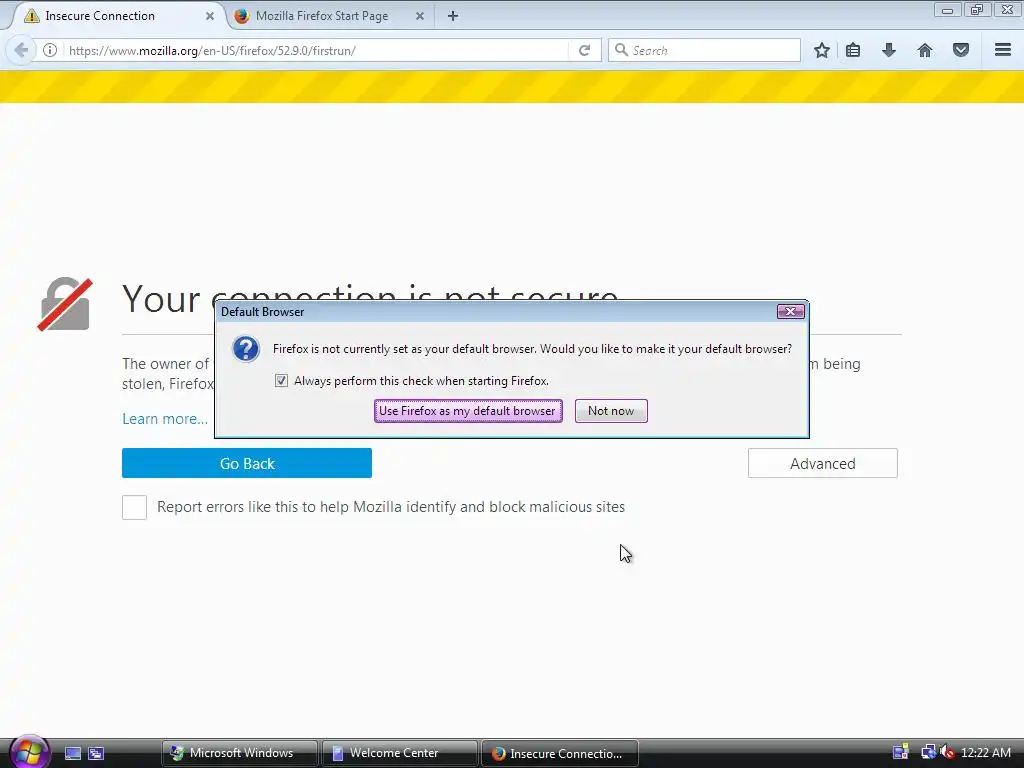Open the Firefox hamburger menu
The image size is (1024, 768).
click(1003, 50)
